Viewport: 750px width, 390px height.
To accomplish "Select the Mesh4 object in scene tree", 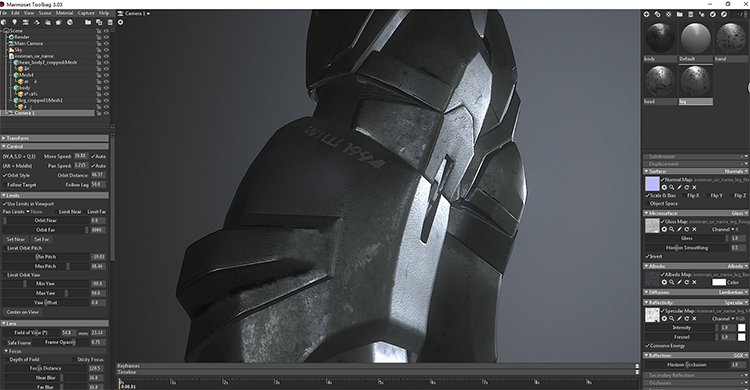I will click(25, 75).
